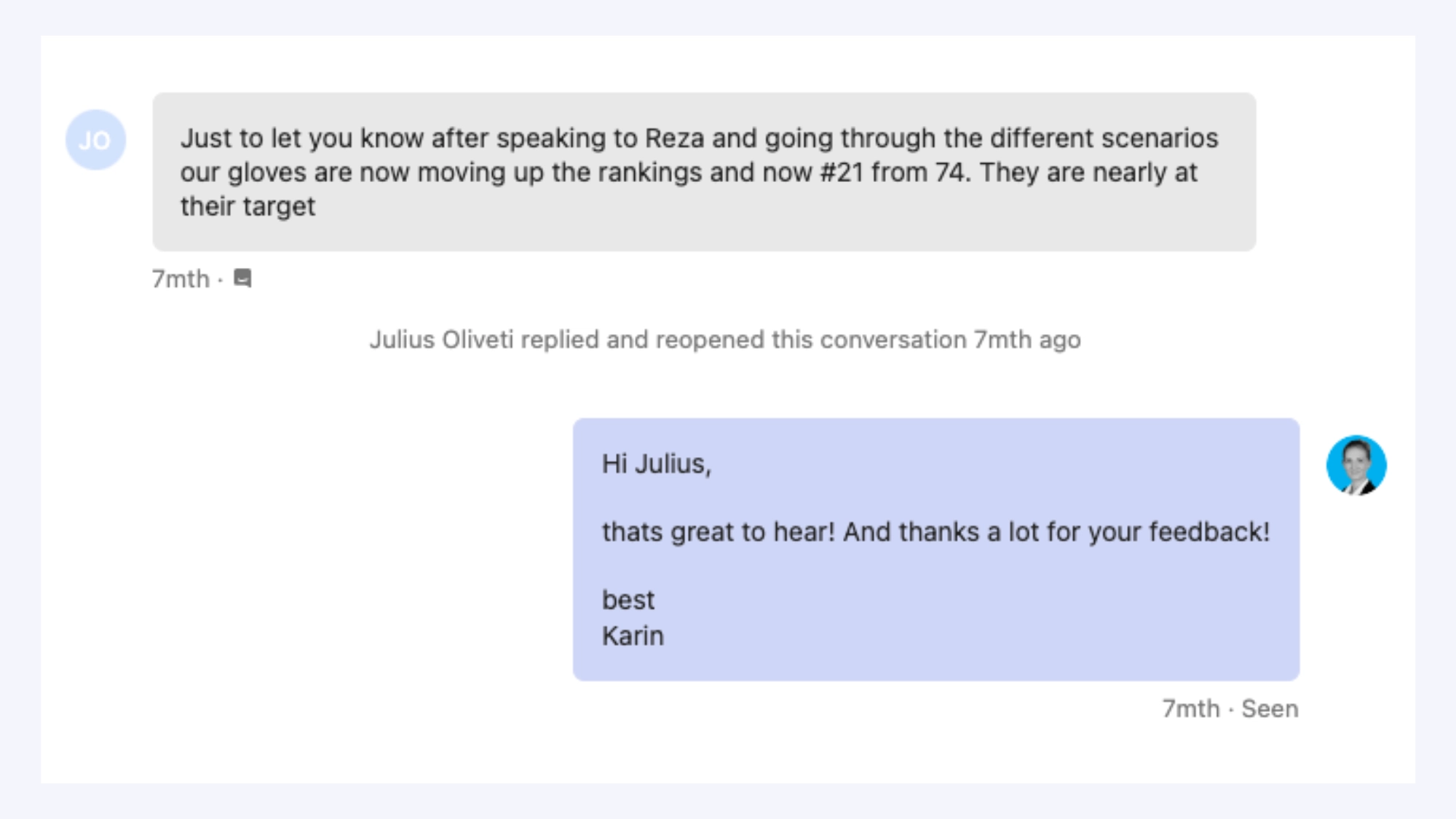Open Karin's circular profile photo
The width and height of the screenshot is (1456, 819).
pyautogui.click(x=1356, y=465)
